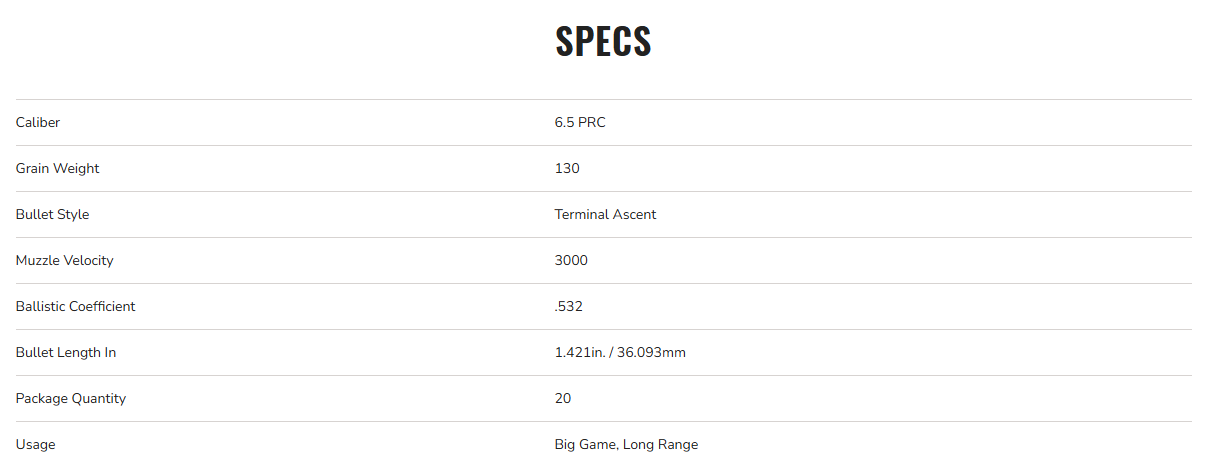The image size is (1215, 473).
Task: Select the 6.5 PRC caliber value
Action: tap(580, 123)
